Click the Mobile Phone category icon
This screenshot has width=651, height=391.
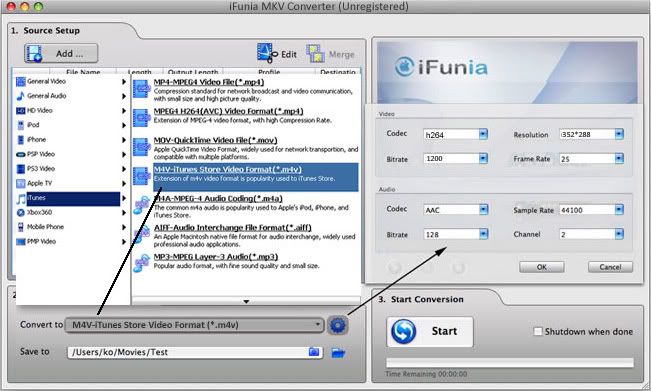click(21, 227)
